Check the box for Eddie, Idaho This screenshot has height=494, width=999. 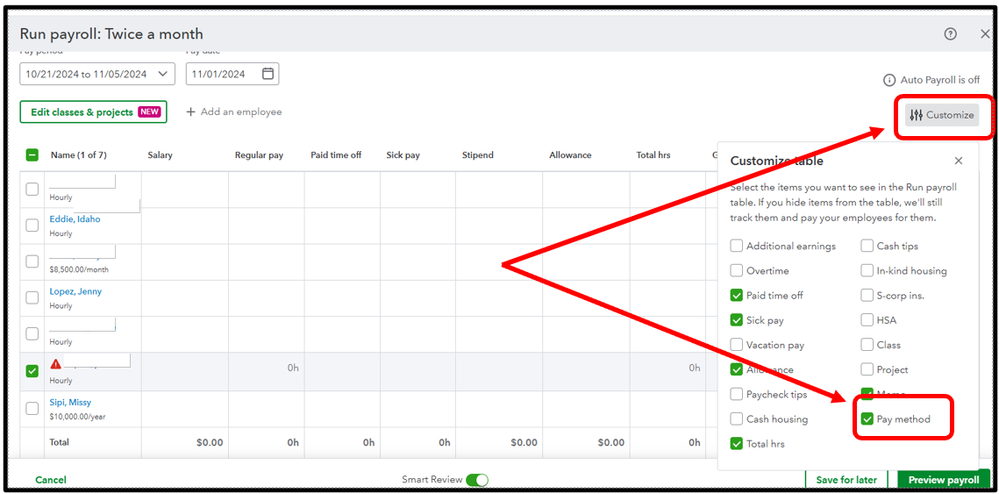coord(32,225)
